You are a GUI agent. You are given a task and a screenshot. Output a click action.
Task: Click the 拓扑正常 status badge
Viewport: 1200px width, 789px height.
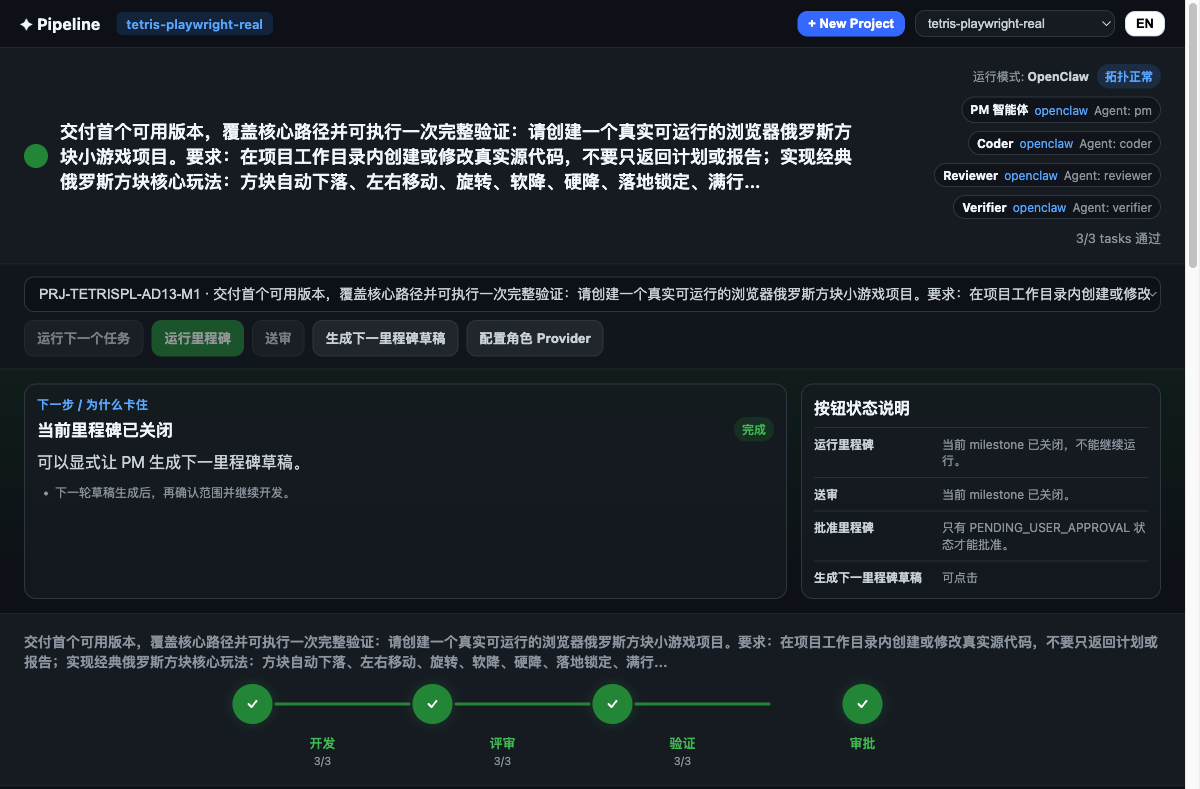click(x=1129, y=76)
